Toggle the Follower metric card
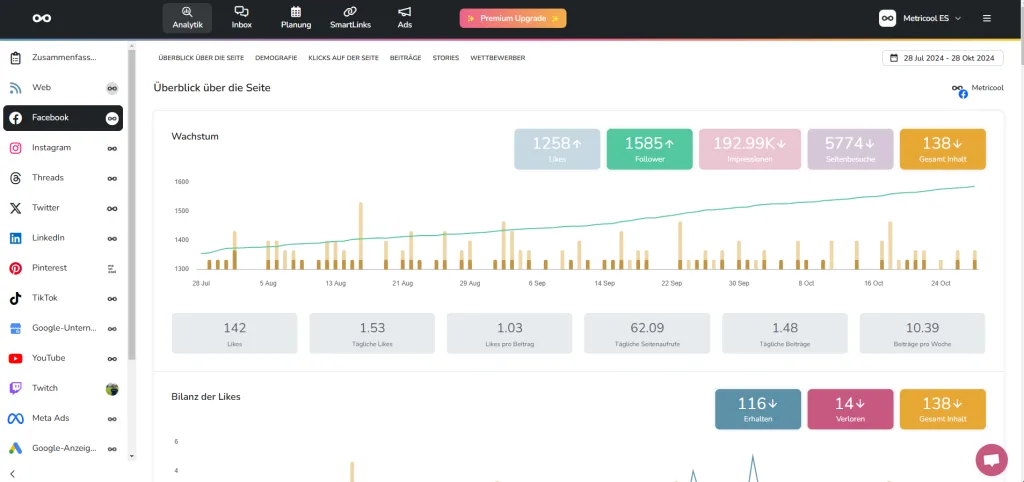This screenshot has height=482, width=1024. tap(649, 149)
